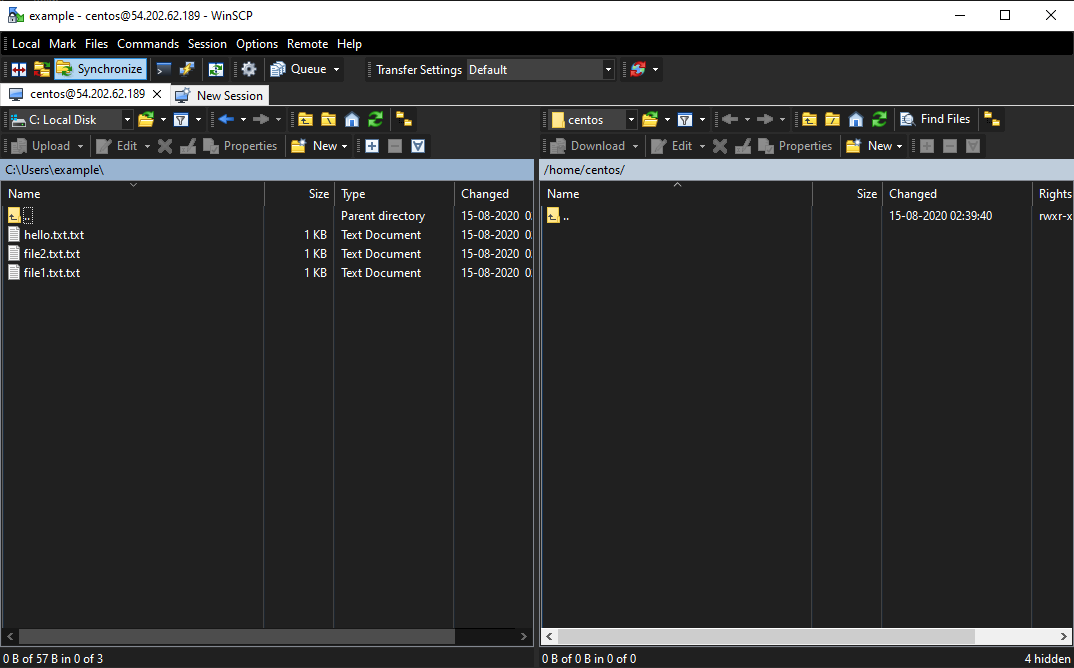The height and width of the screenshot is (668, 1074).
Task: Click the local parent directory row
Action: click(x=267, y=216)
